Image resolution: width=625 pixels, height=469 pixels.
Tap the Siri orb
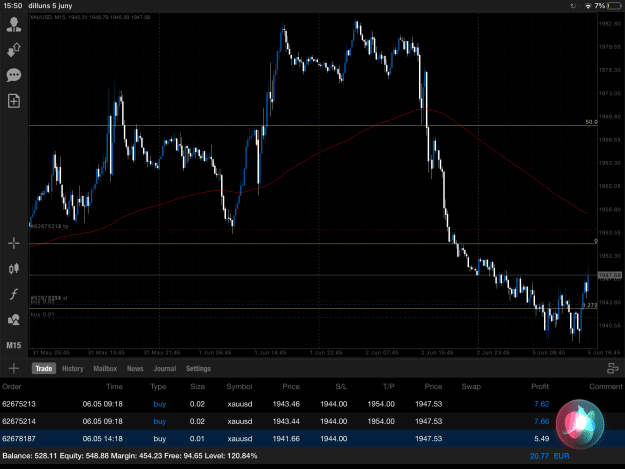point(580,424)
